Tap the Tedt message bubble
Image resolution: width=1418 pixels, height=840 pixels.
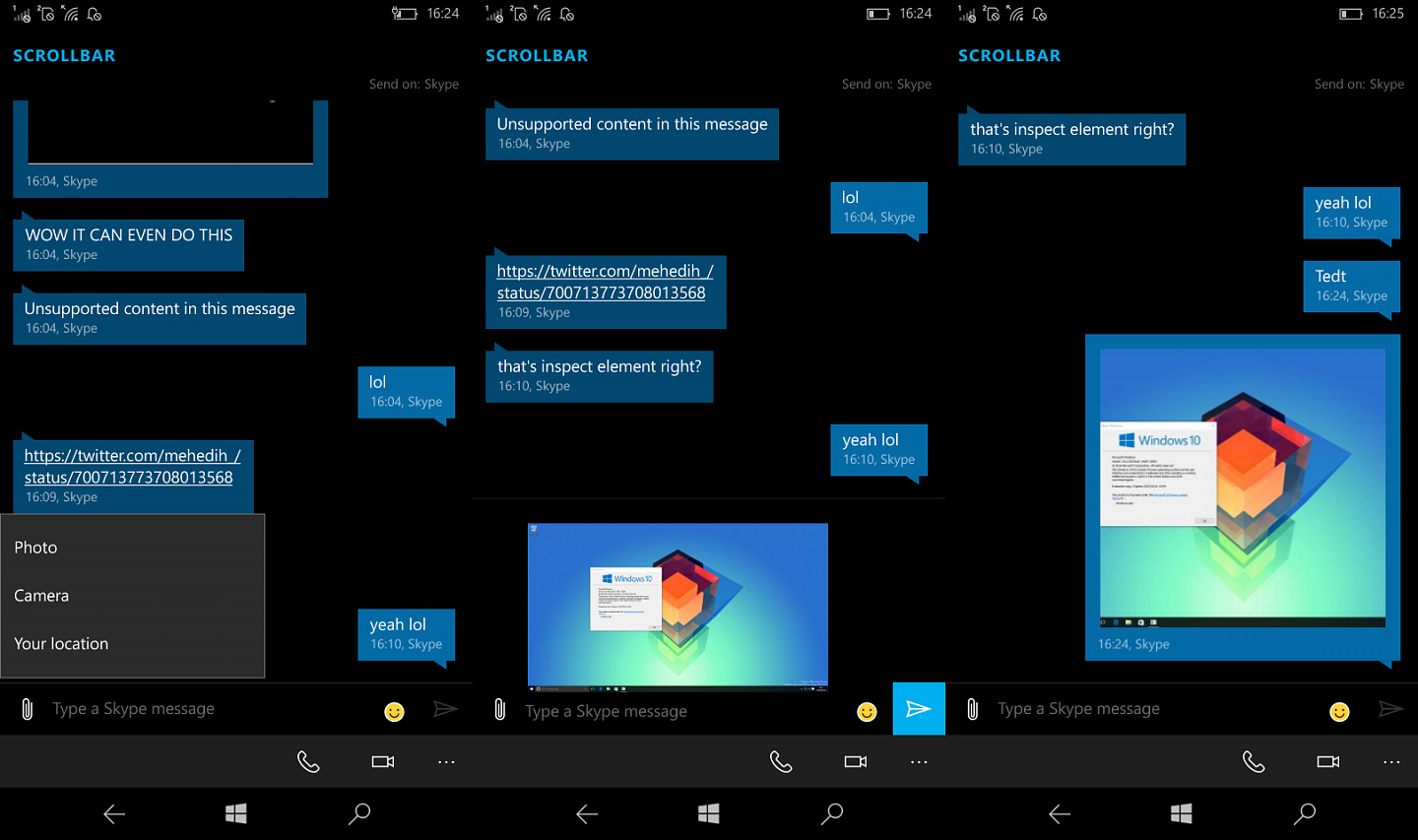pos(1351,287)
